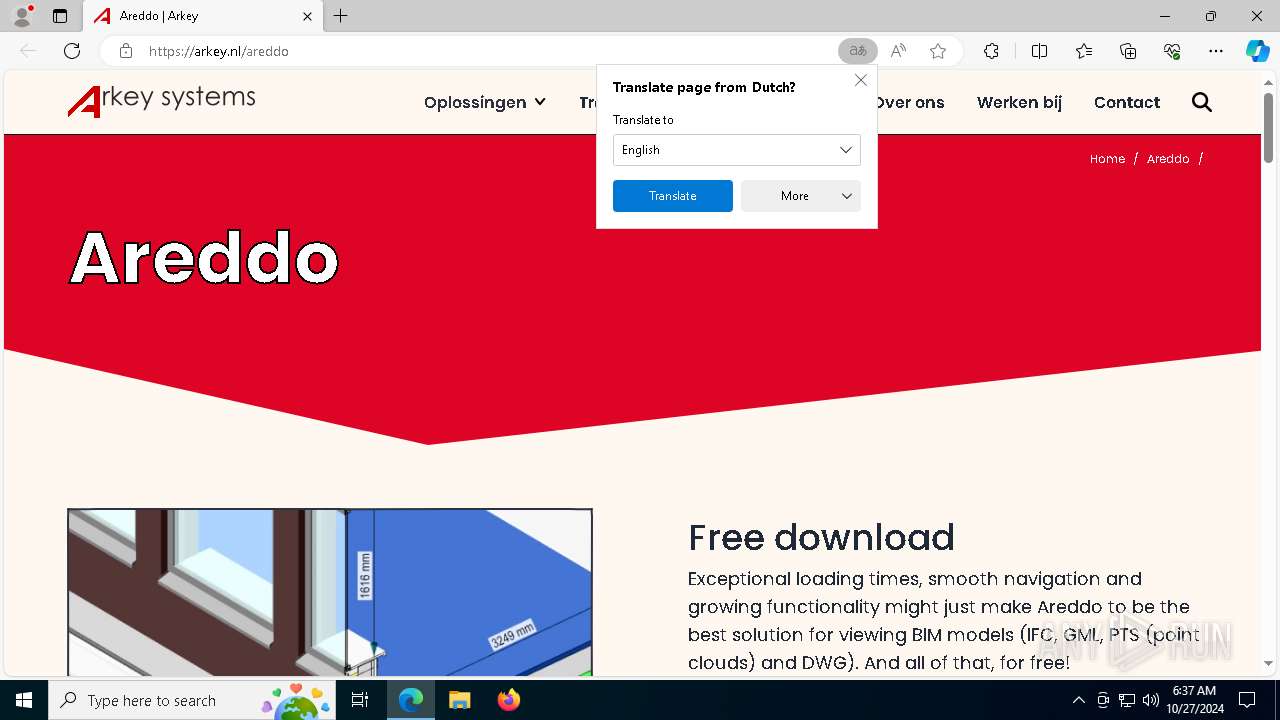
Task: Click the address bar URL
Action: [x=219, y=51]
